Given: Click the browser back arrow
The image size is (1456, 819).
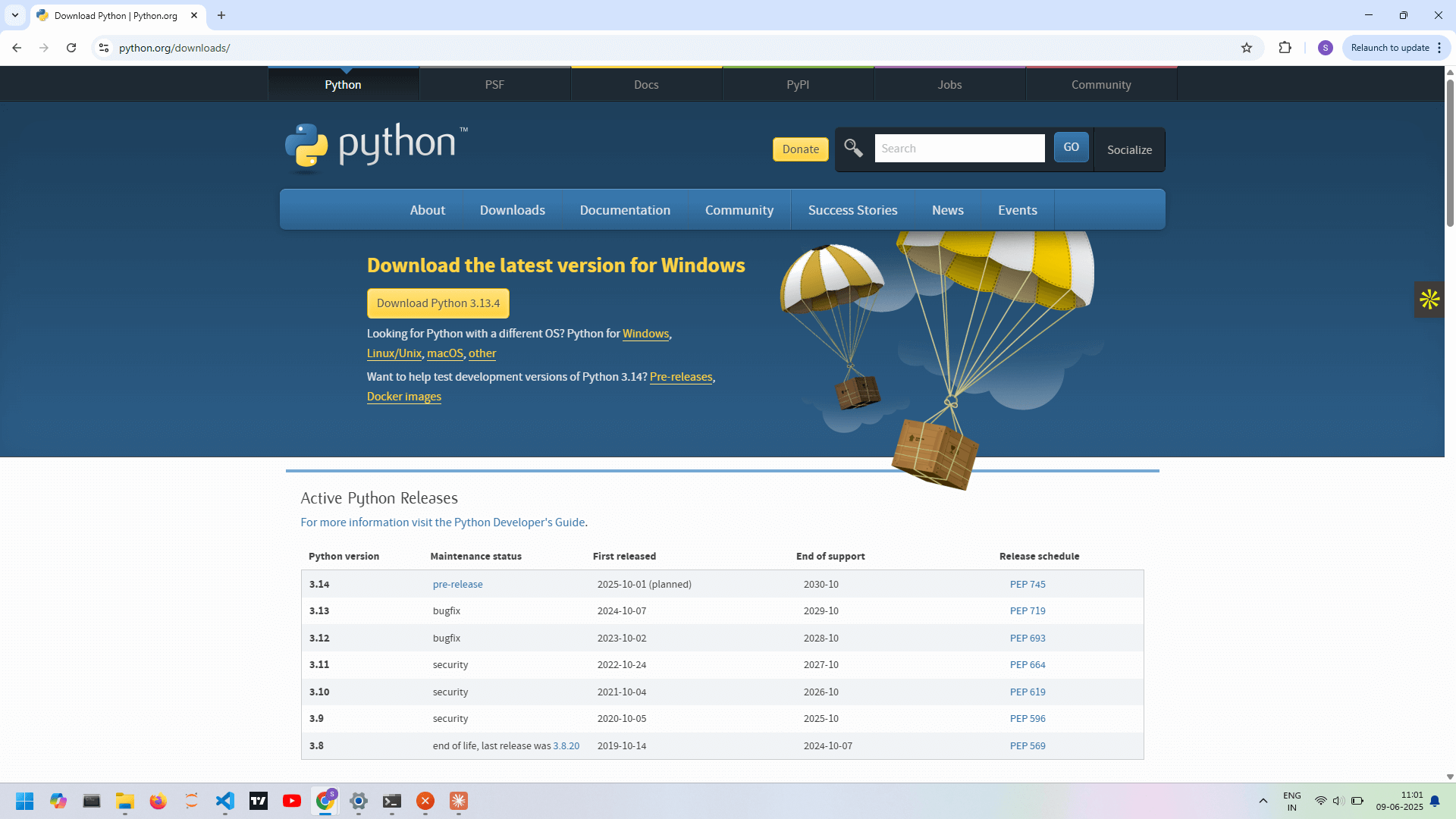Looking at the screenshot, I should pos(17,48).
